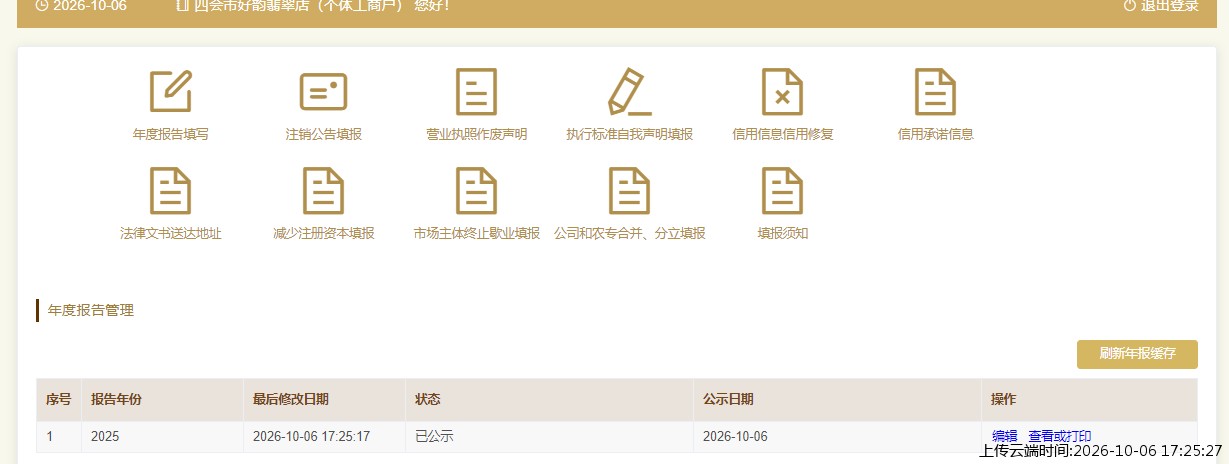
Task: Click the 法律文书送达地址 label
Action: pos(170,234)
